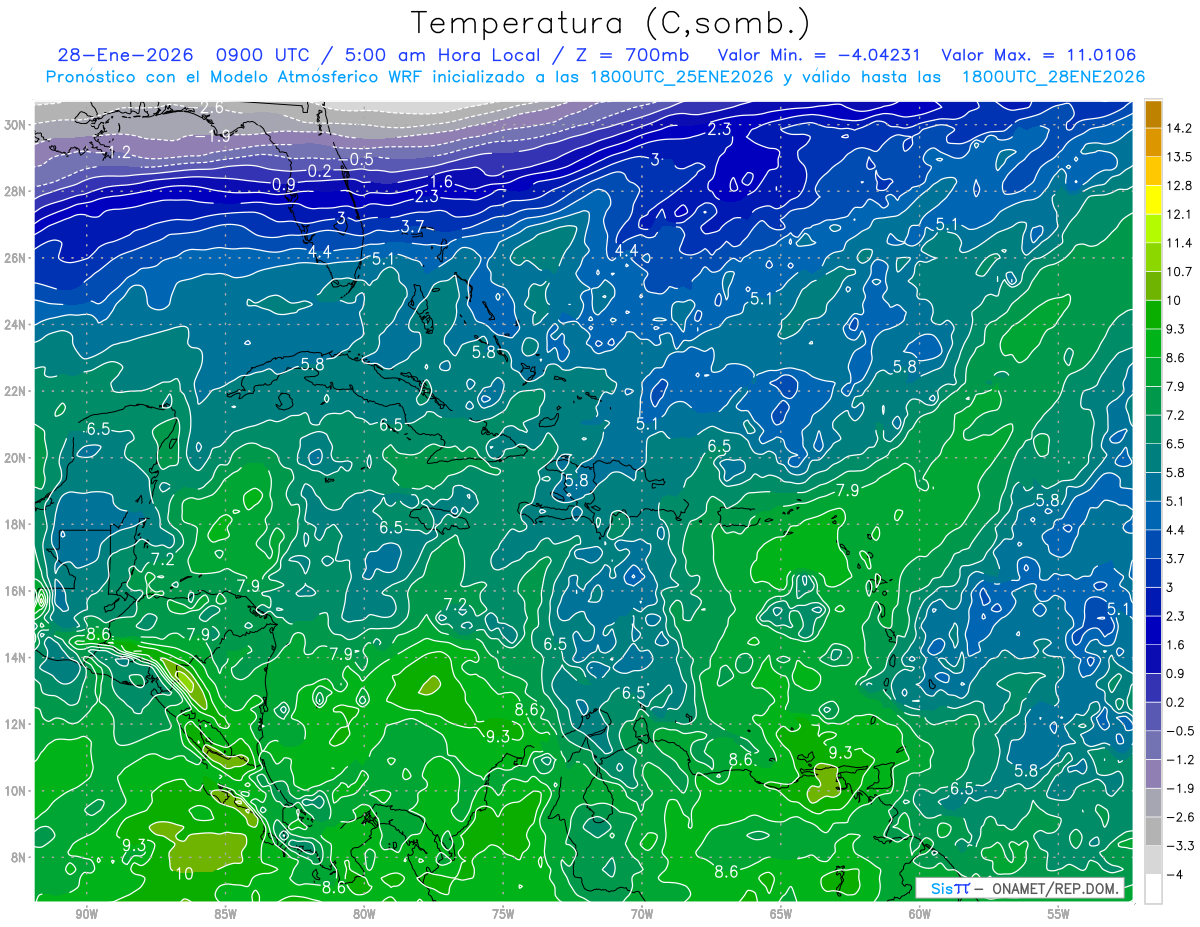Click the "14N" latitude axis label
The width and height of the screenshot is (1200, 927).
coord(16,657)
